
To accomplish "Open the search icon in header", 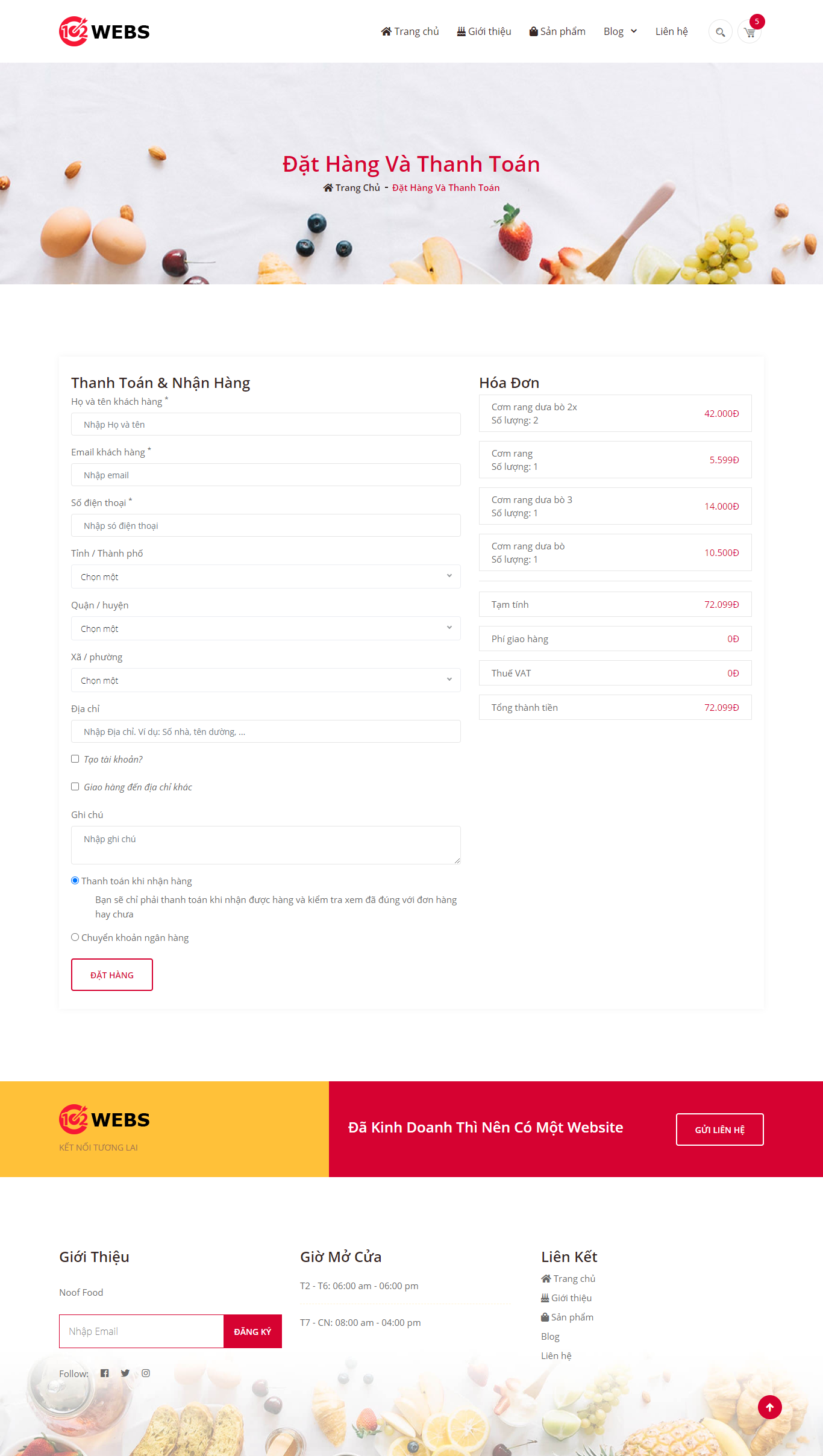I will point(720,32).
